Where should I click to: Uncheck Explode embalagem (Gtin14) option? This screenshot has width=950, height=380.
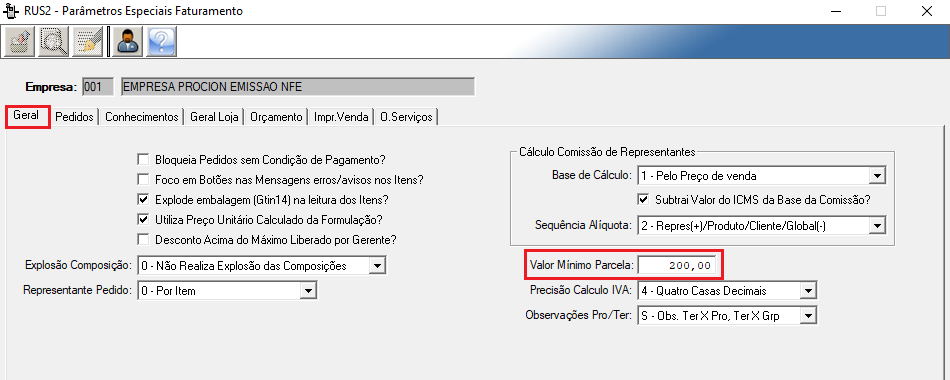[x=144, y=199]
